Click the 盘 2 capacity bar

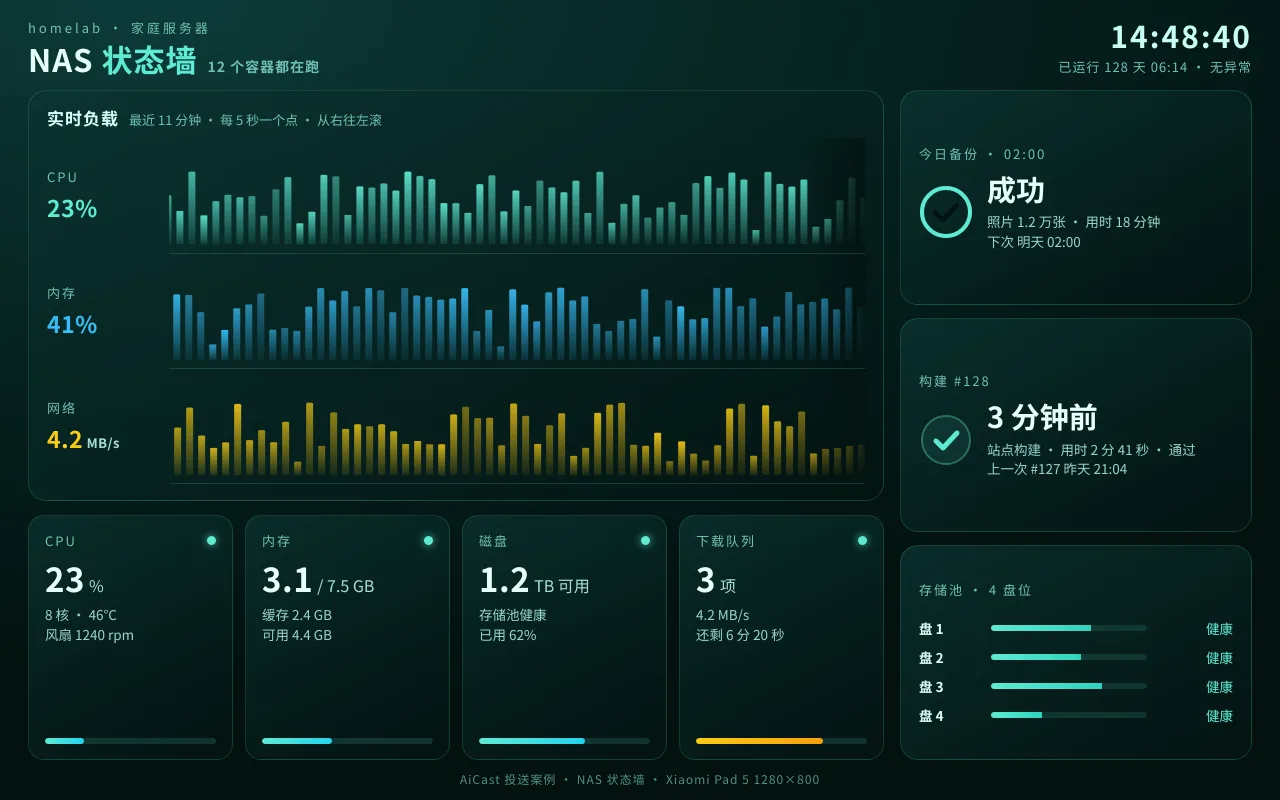(1069, 657)
